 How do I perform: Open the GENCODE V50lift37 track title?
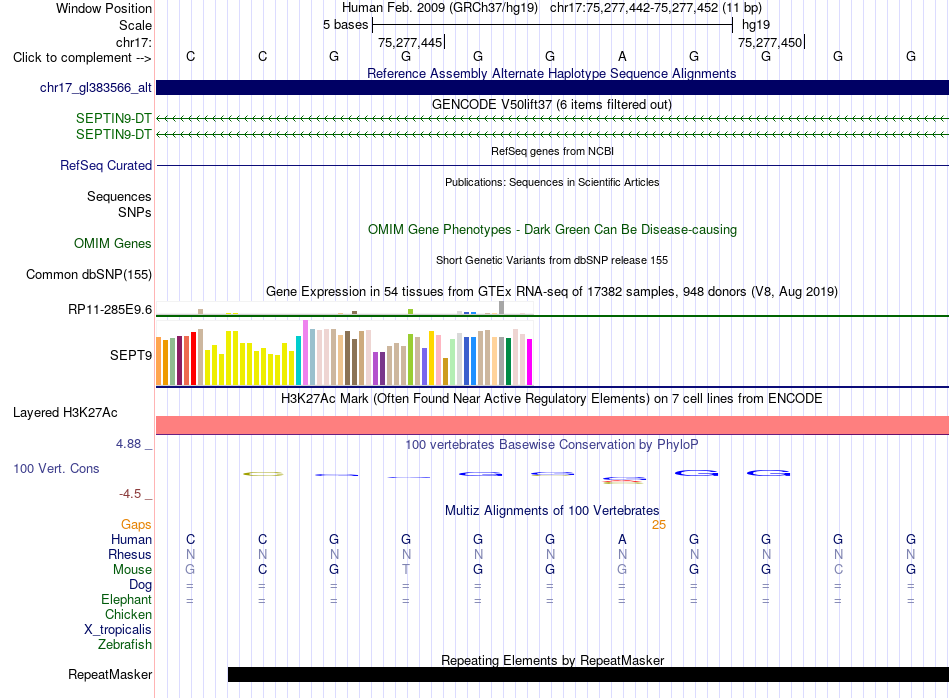(x=551, y=104)
